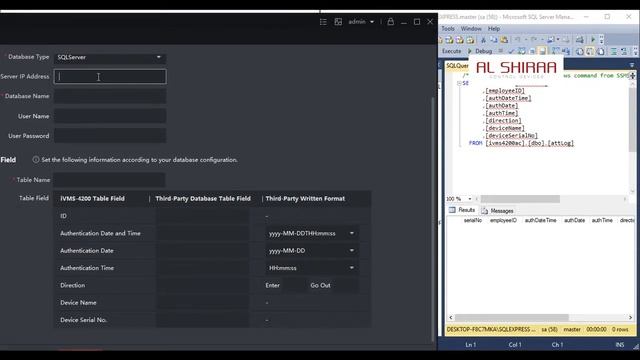Click the query editor horizontal scrollbar
640x360 pixels.
pyautogui.click(x=520, y=199)
